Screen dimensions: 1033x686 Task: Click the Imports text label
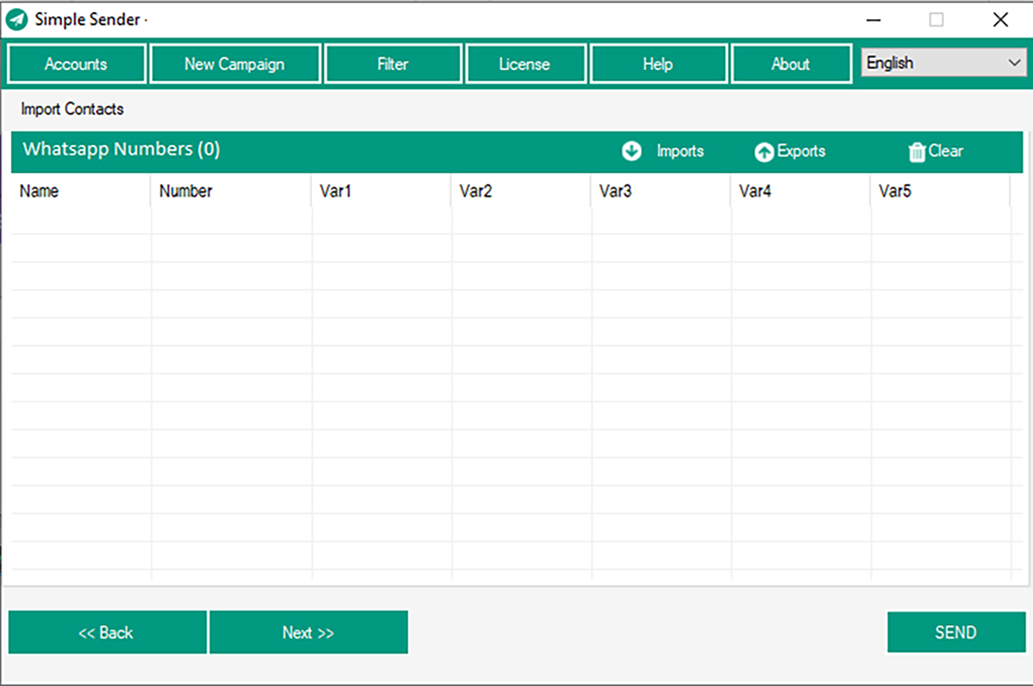[680, 151]
